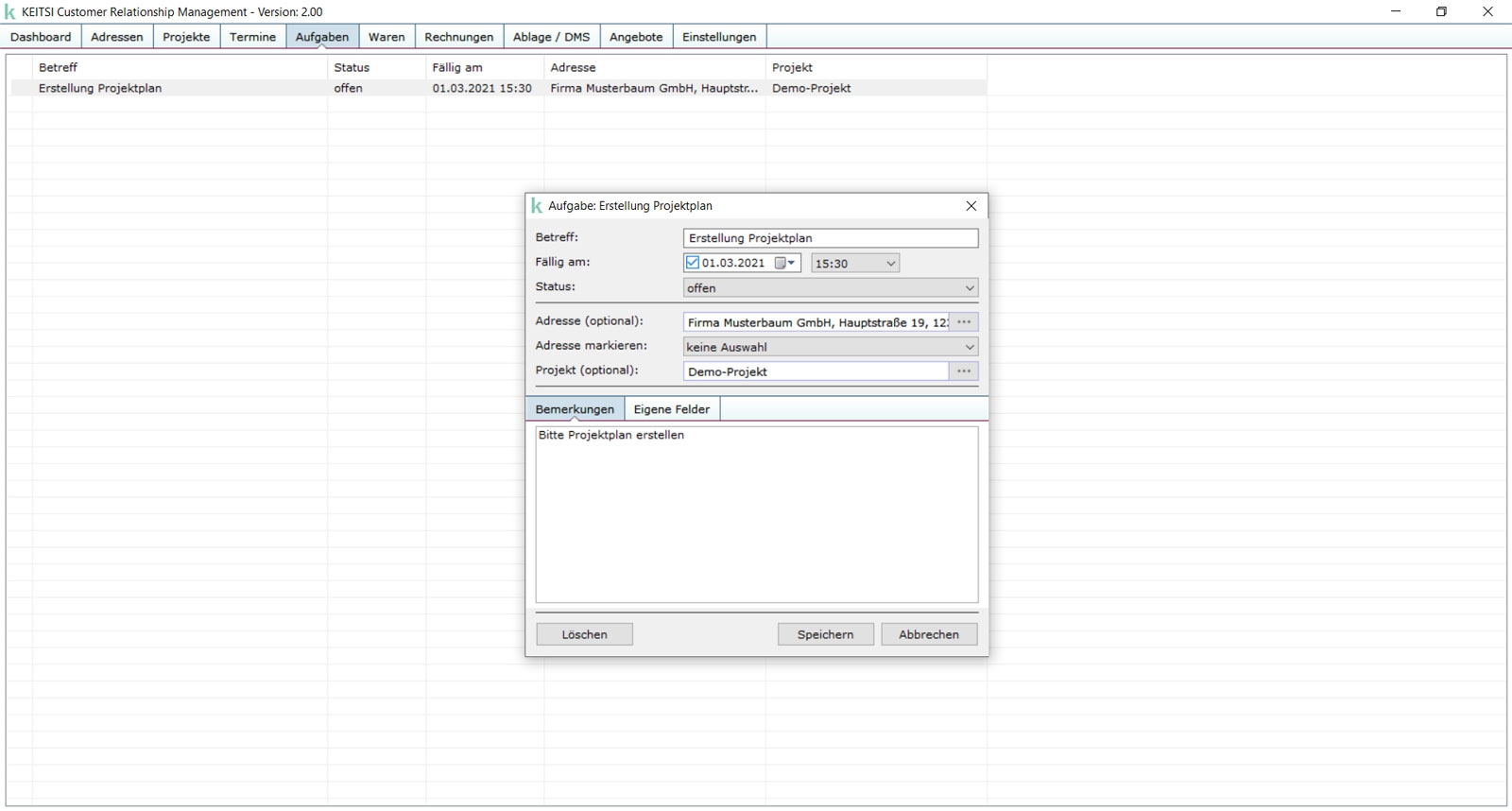
Task: Select the Bemerkungen tab in dialog
Action: click(575, 409)
